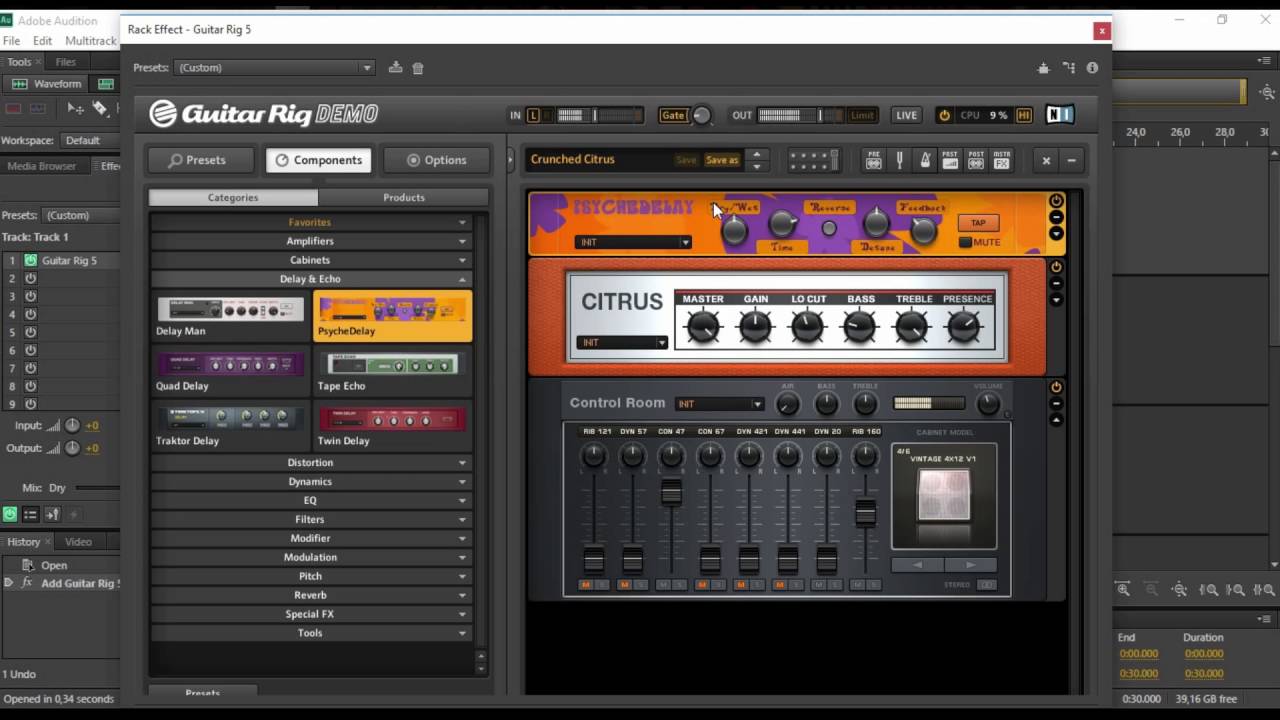Zoom in using the Audition magnifier icon
This screenshot has height=720, width=1280.
[x=1123, y=590]
